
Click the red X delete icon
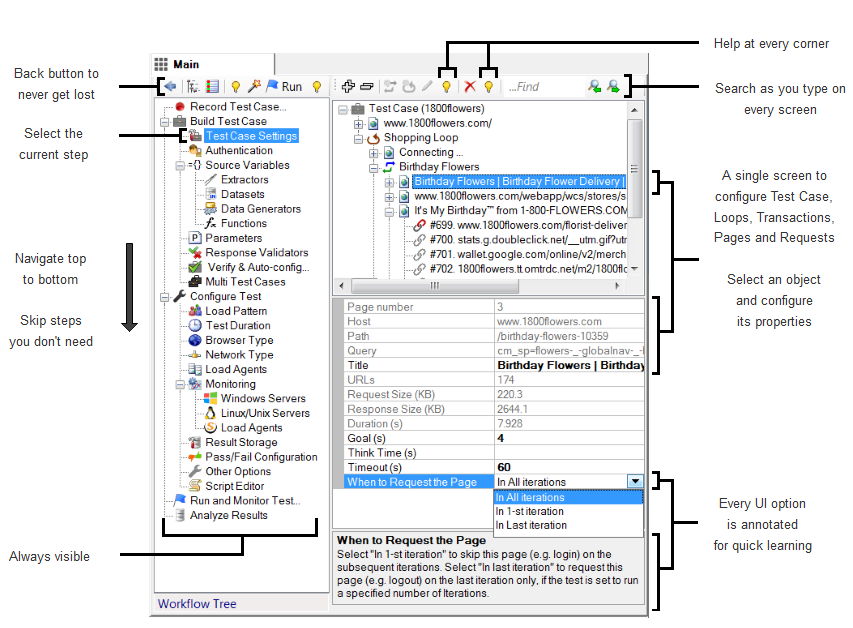[470, 86]
